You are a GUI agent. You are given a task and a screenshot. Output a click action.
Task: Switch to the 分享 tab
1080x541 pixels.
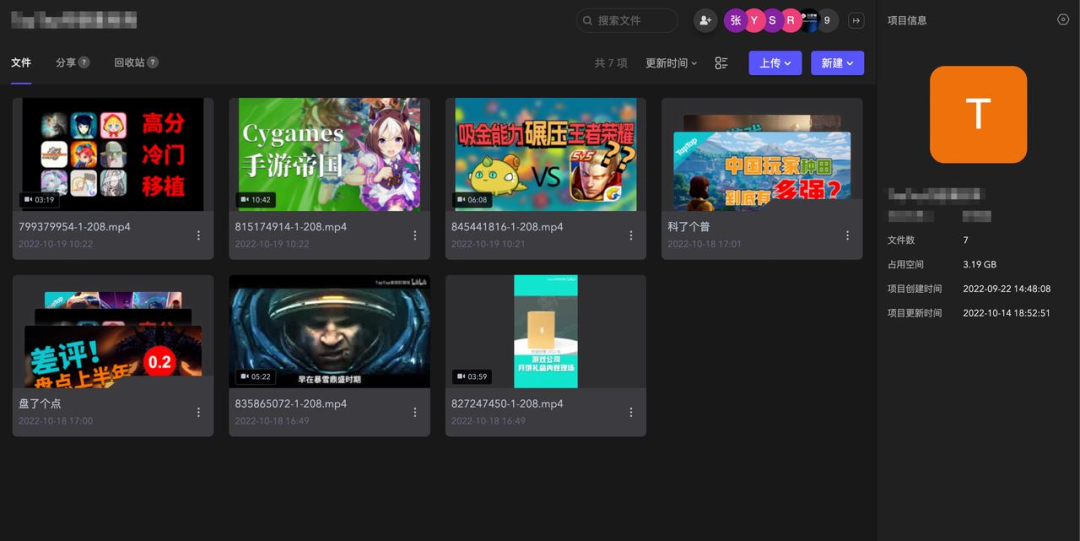point(66,62)
